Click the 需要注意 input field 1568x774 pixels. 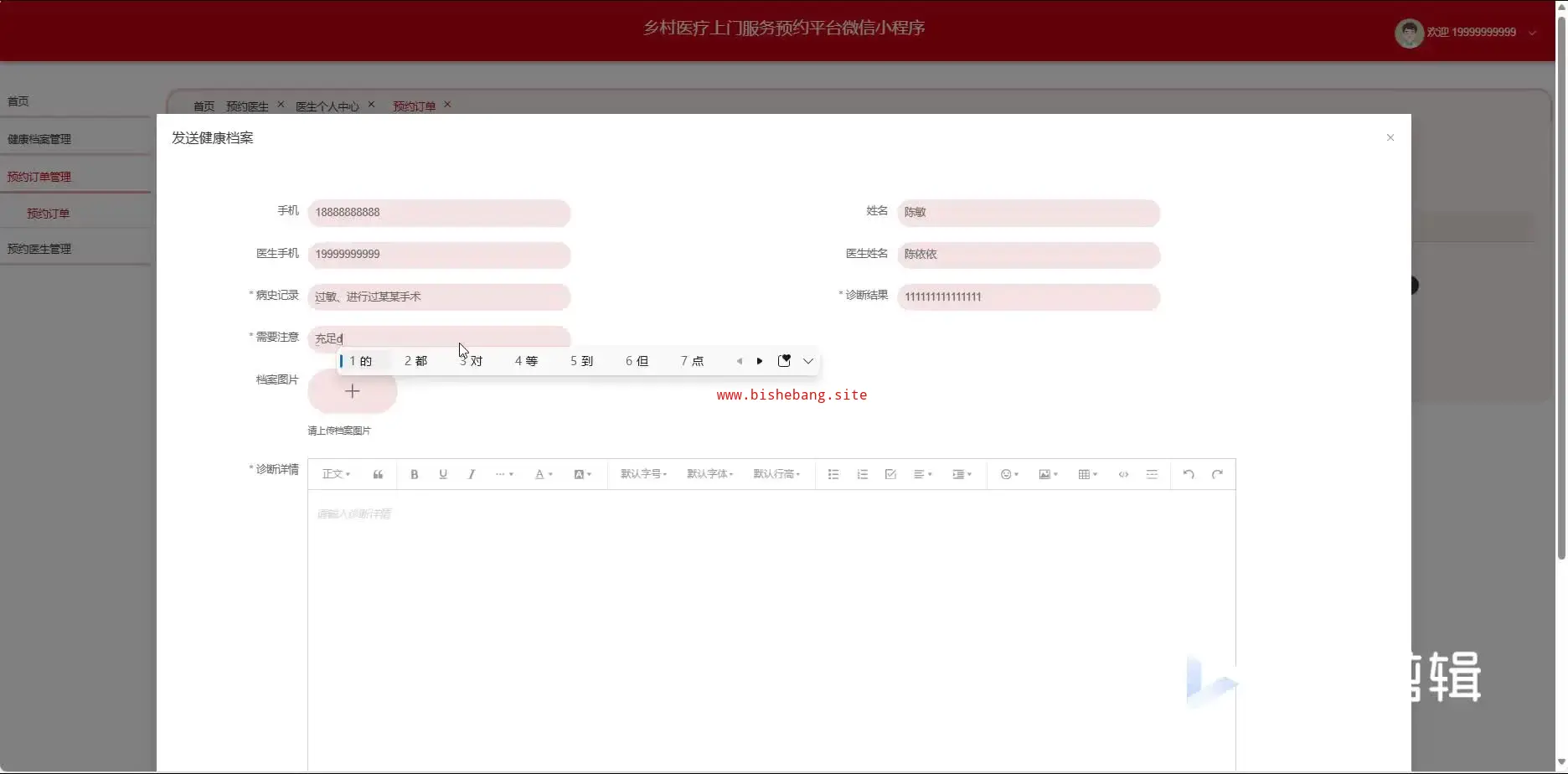click(439, 338)
